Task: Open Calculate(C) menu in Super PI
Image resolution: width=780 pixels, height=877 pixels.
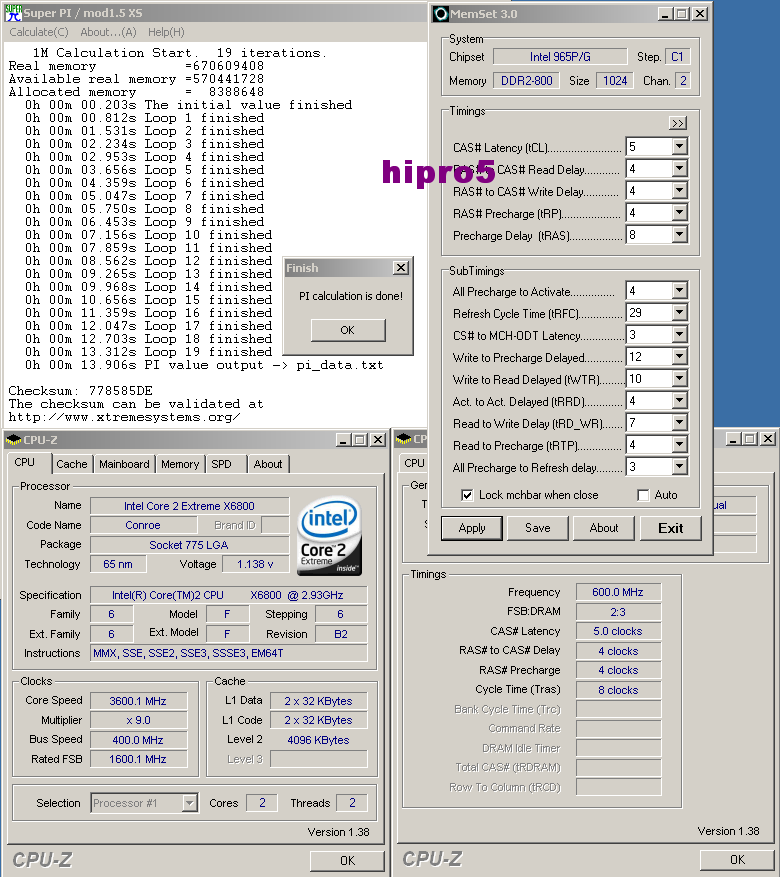Action: (x=39, y=32)
